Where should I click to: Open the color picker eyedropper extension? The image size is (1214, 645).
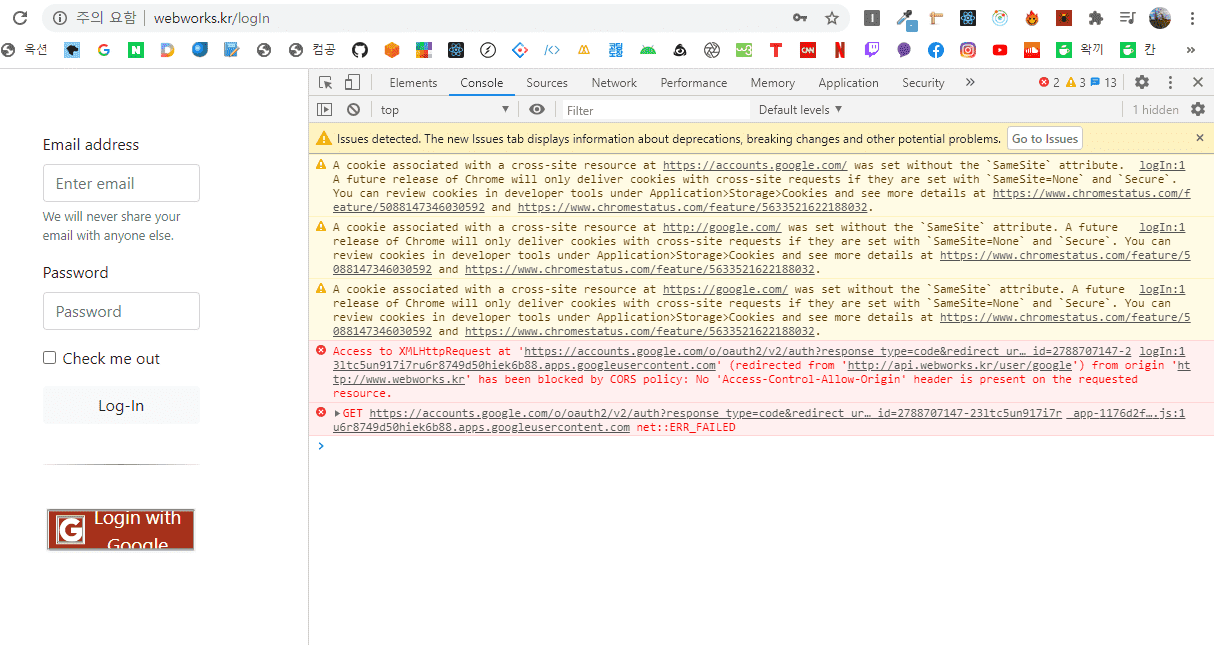point(905,18)
